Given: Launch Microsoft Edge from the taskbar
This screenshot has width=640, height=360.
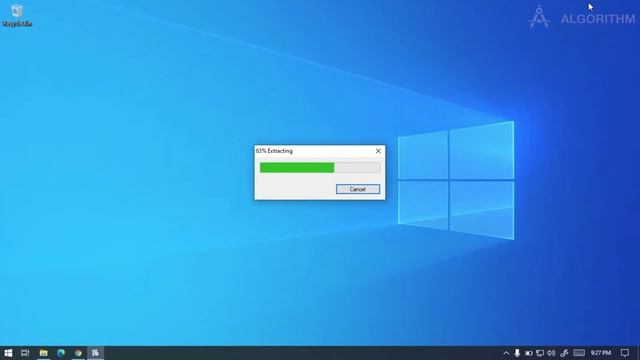Looking at the screenshot, I should pos(61,353).
